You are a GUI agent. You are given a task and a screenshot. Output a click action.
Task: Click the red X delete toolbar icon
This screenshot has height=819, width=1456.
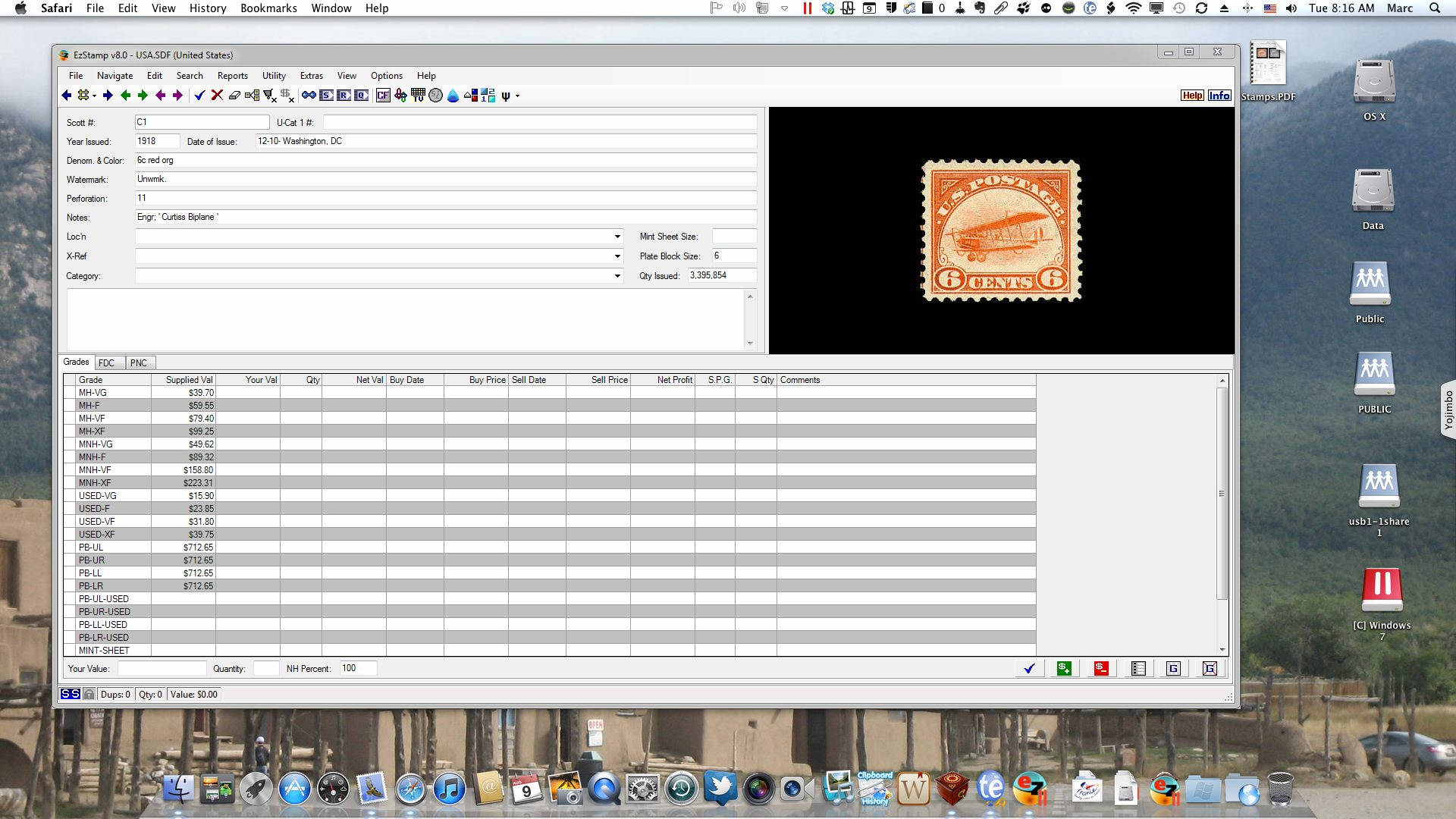coord(217,95)
